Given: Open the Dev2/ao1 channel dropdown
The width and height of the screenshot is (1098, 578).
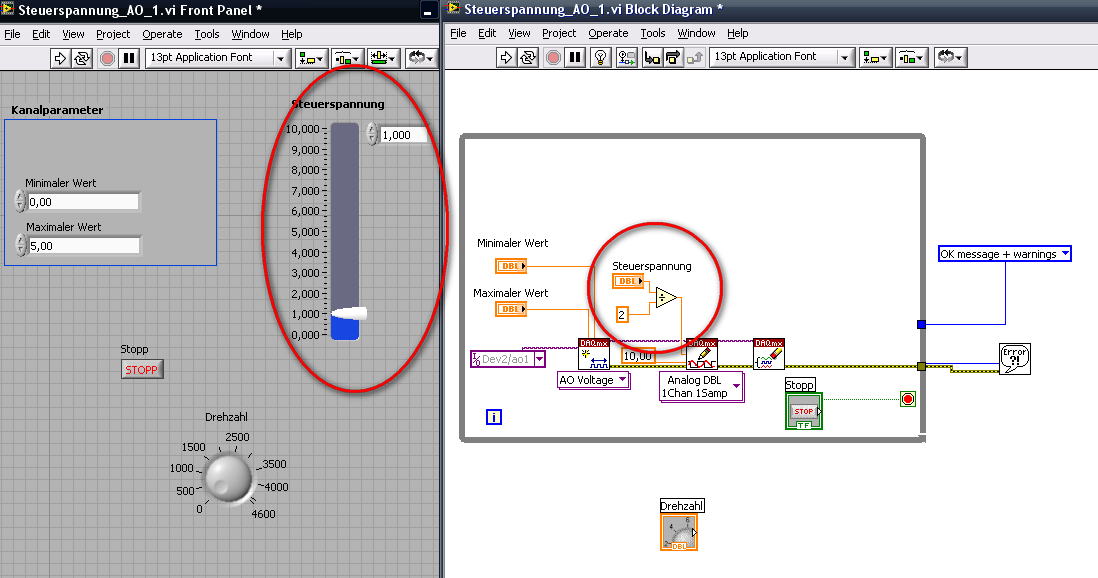Looking at the screenshot, I should (539, 359).
